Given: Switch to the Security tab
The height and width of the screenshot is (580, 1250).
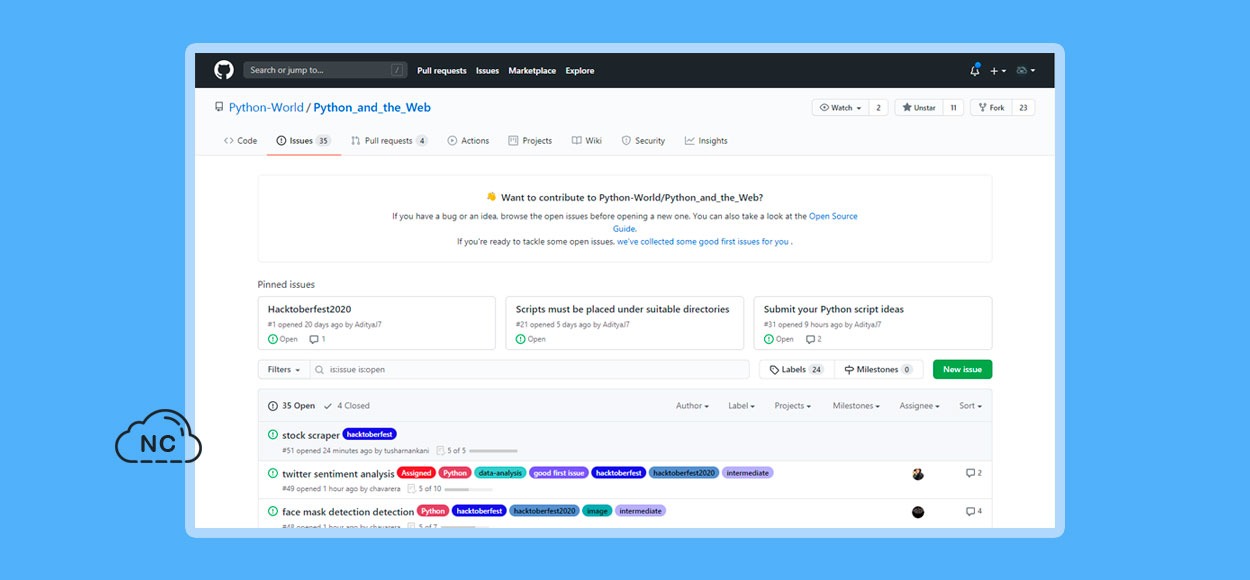Looking at the screenshot, I should pos(643,141).
